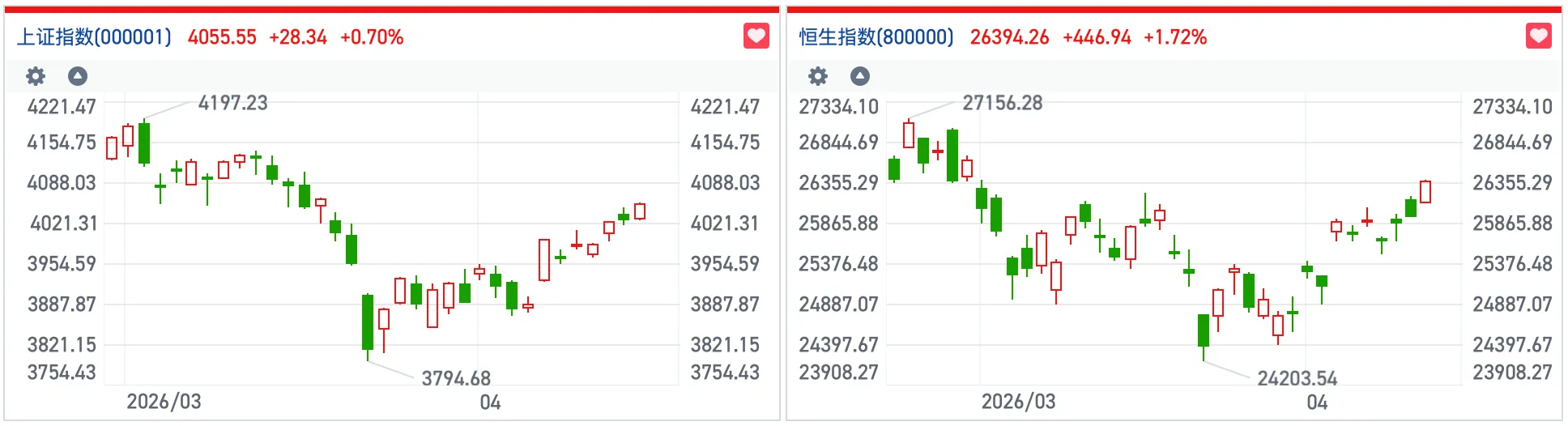The height and width of the screenshot is (426, 1568).
Task: Select the 3794.68 low point label
Action: [x=456, y=378]
